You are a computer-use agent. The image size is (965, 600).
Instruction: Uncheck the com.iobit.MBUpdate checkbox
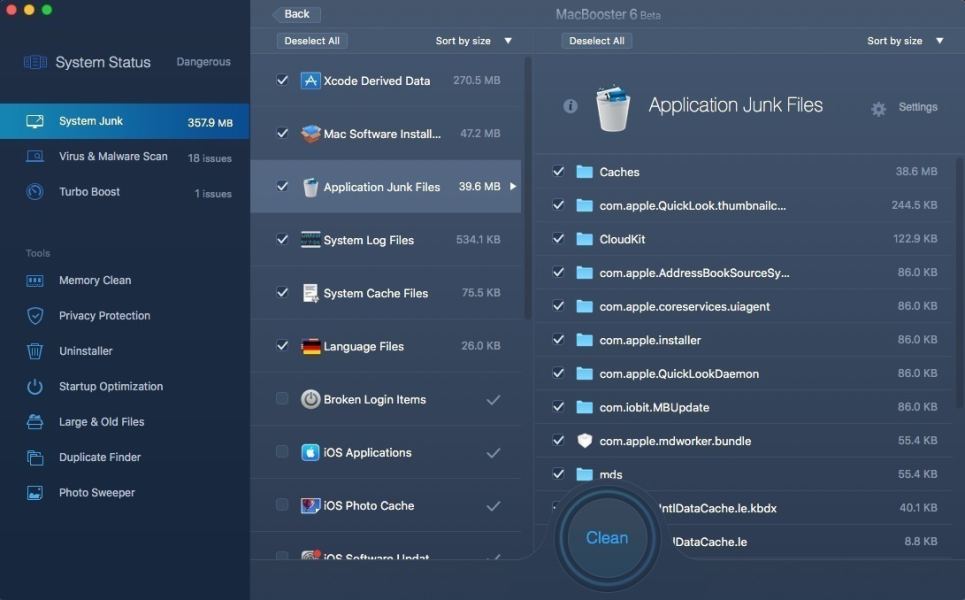(558, 407)
